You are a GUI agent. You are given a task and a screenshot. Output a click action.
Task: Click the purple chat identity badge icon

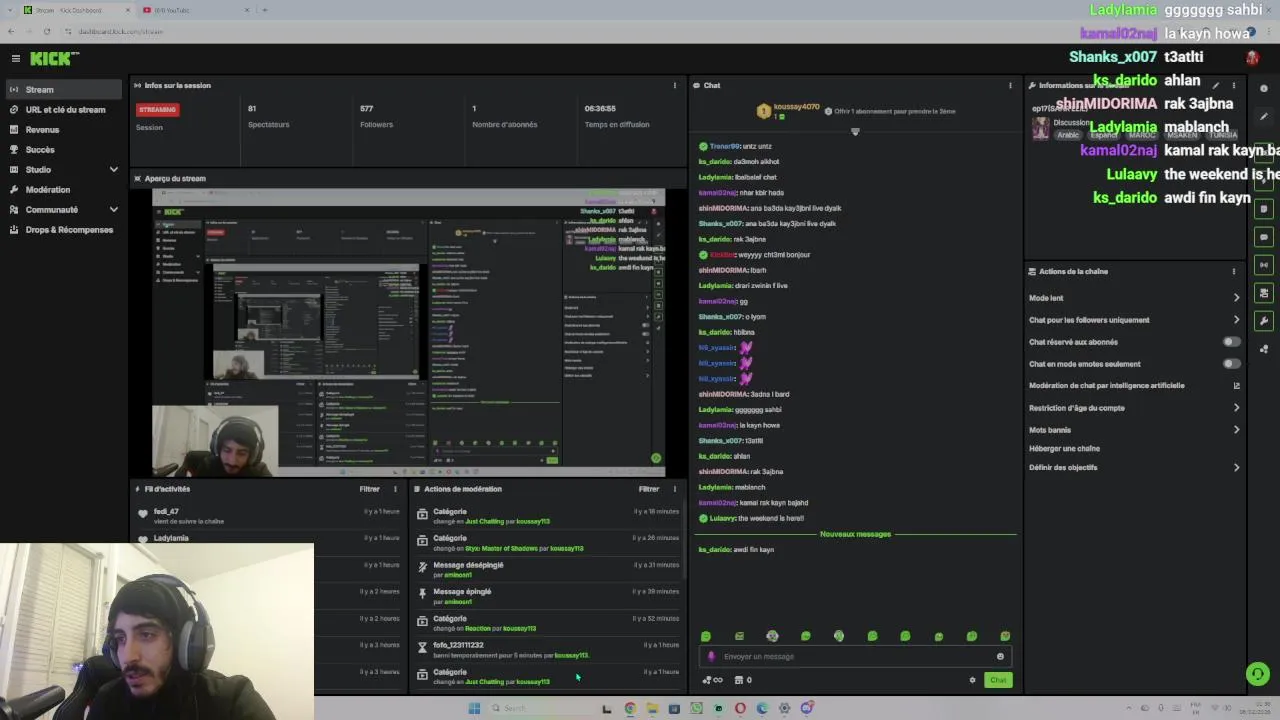click(x=711, y=657)
